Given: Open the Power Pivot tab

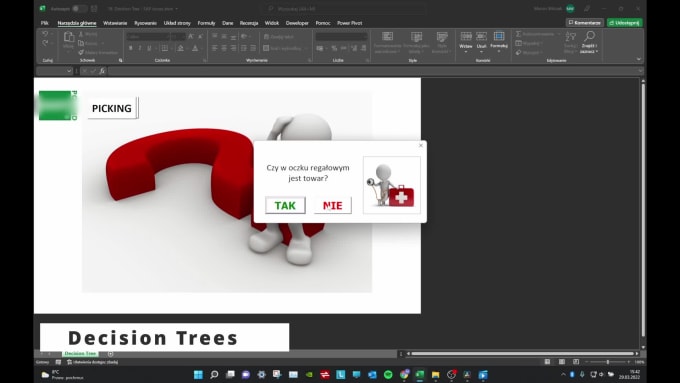Looking at the screenshot, I should pyautogui.click(x=350, y=23).
